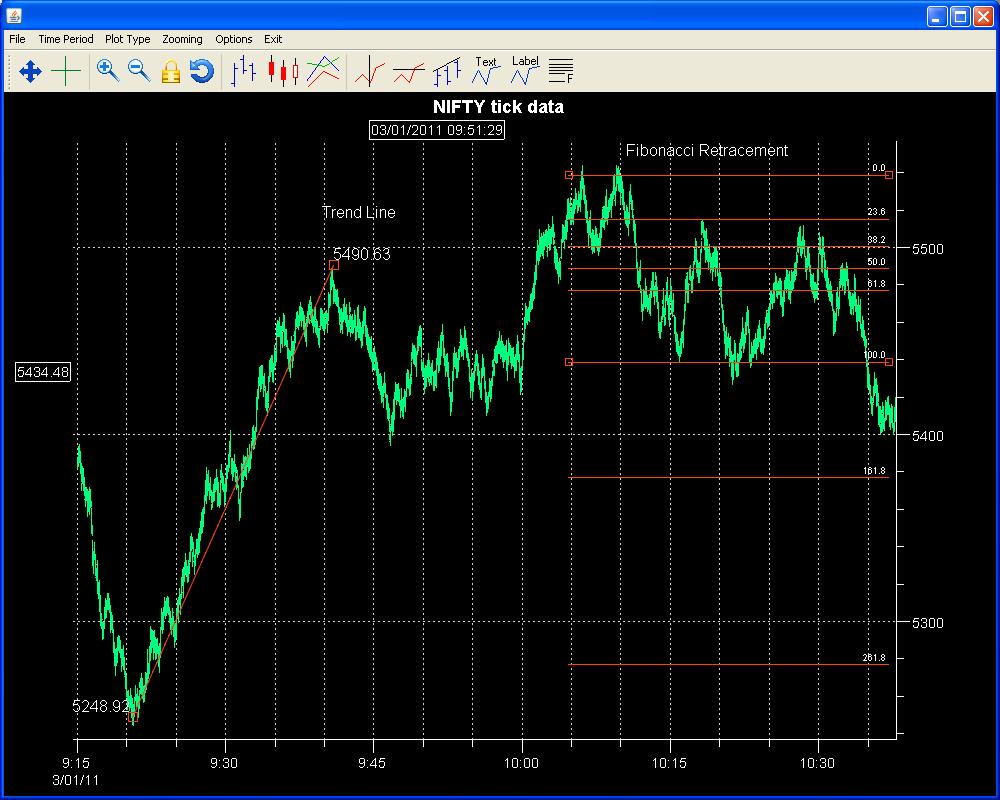Click the date label '03/01/2011 09:51:29'
The width and height of the screenshot is (1000, 800).
coord(437,130)
